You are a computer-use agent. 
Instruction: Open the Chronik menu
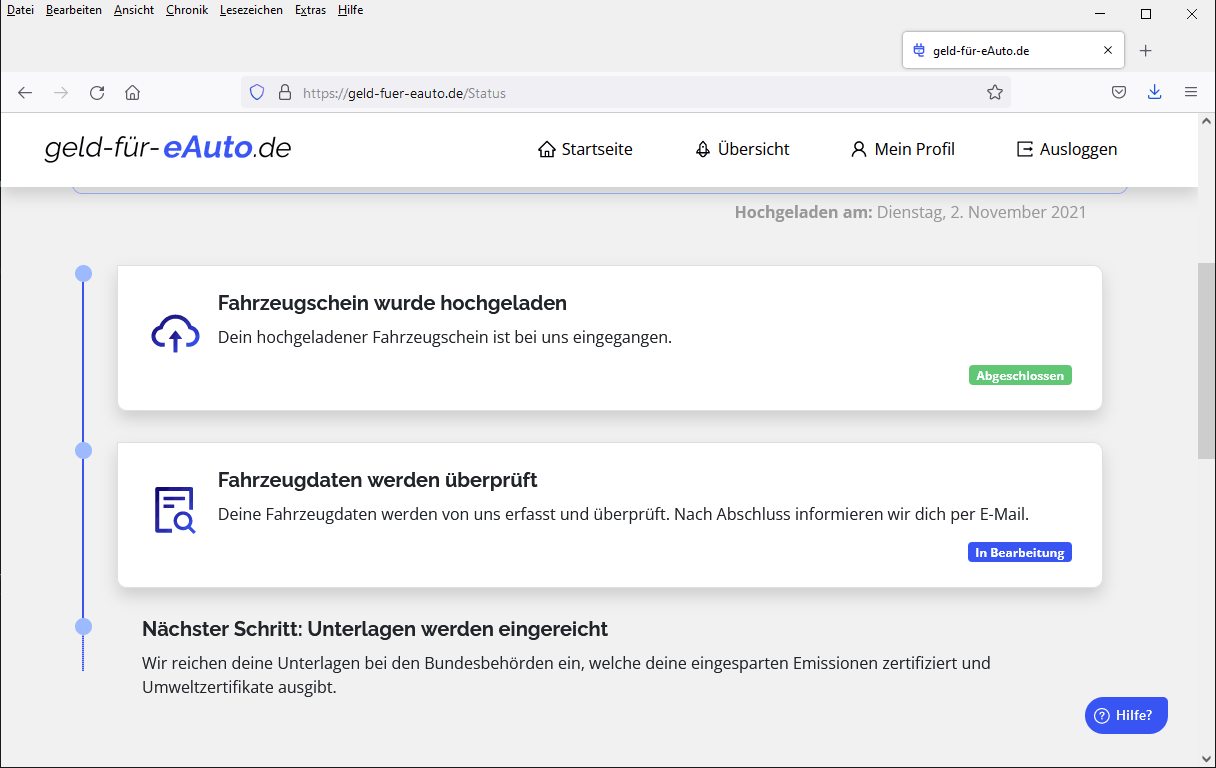[x=187, y=10]
